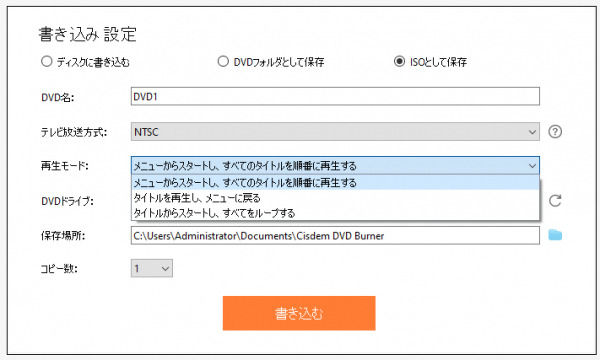This screenshot has width=600, height=360.
Task: Click the 再生モード label
Action: [x=65, y=166]
